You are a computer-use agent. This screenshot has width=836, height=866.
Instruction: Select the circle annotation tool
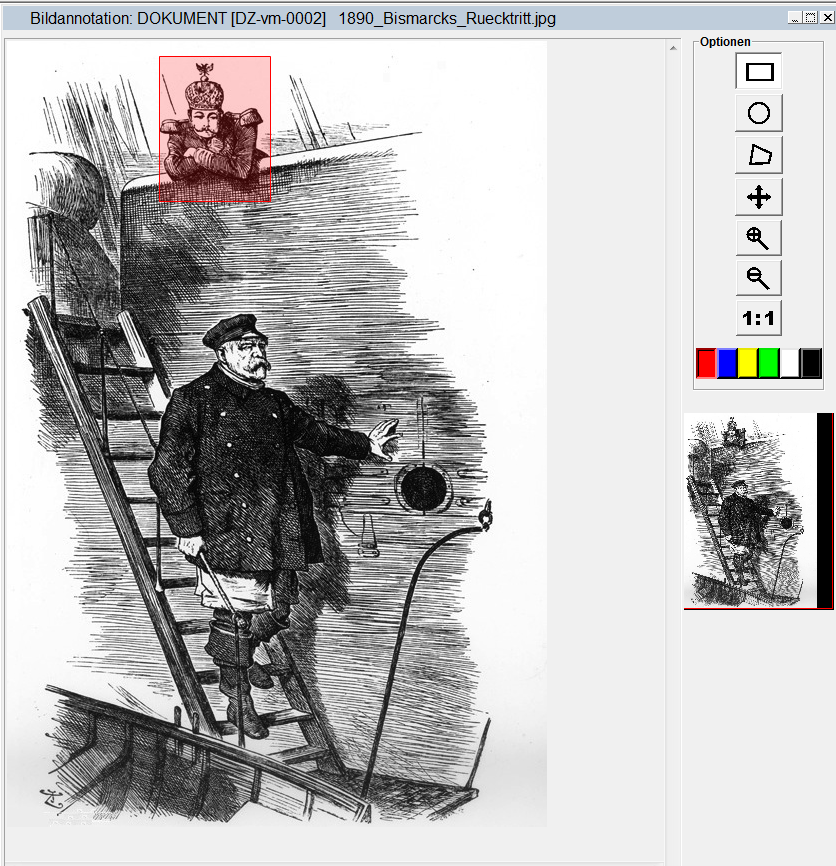[759, 113]
